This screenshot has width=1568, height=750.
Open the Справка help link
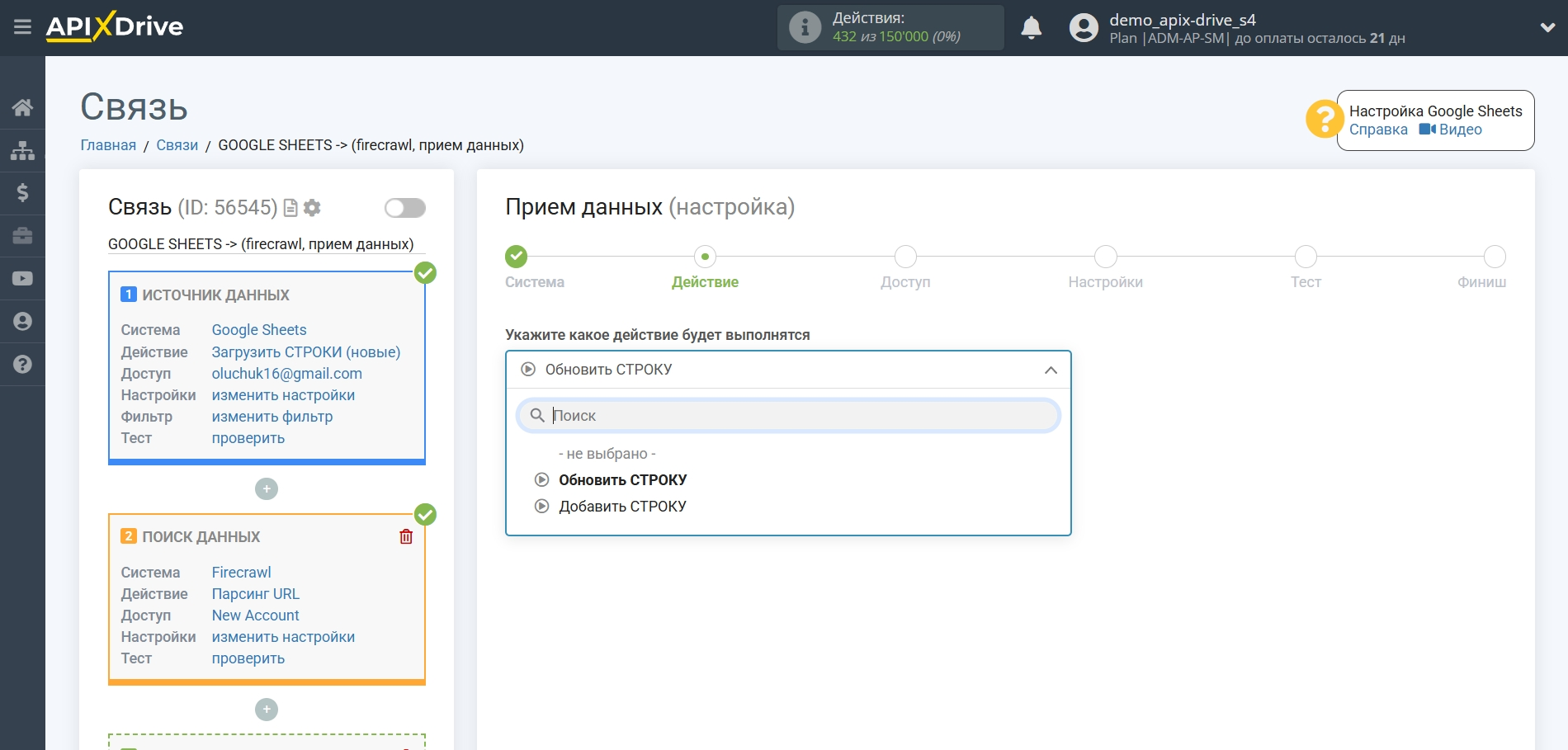(x=1378, y=130)
